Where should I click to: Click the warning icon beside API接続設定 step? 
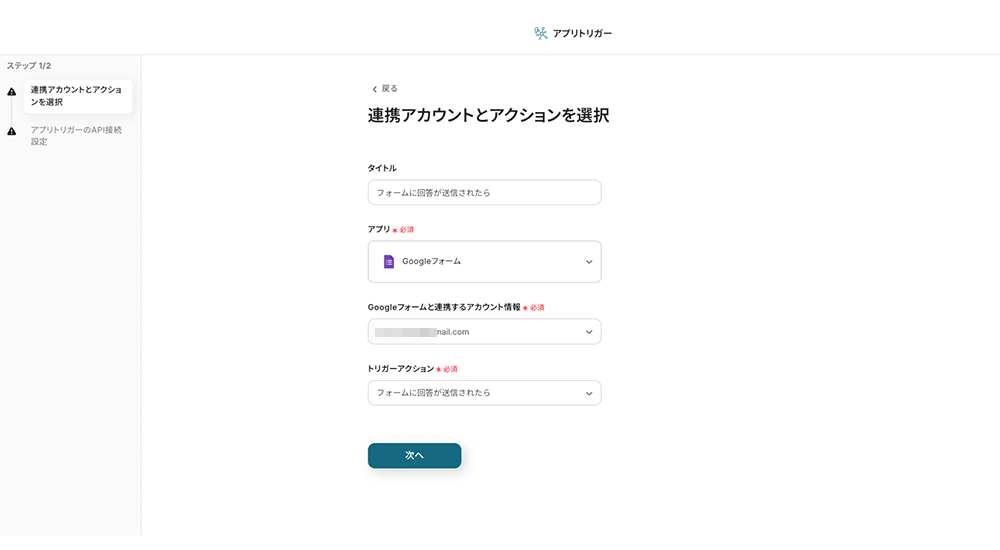pos(12,131)
